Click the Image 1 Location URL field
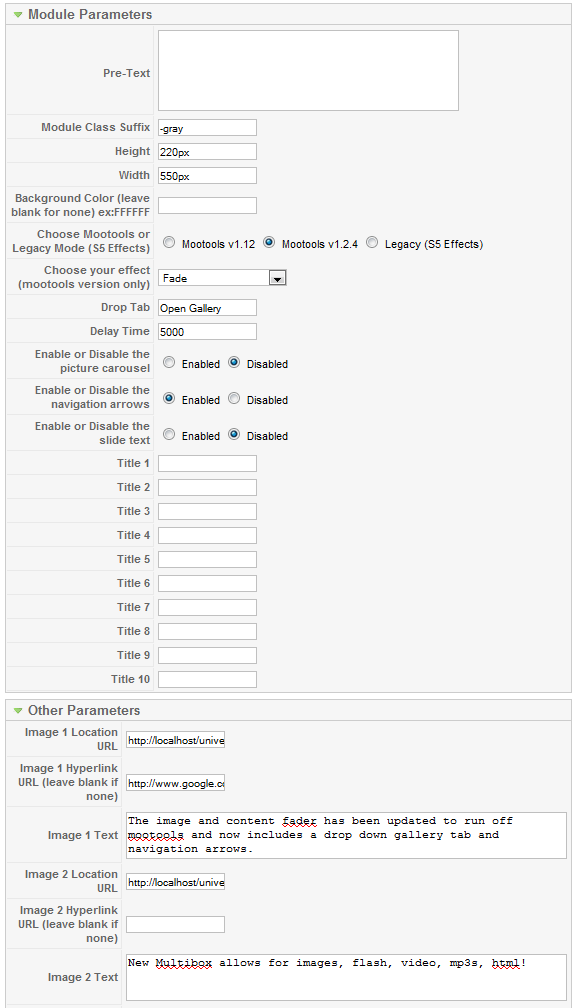Viewport: 576px width, 1008px height. [x=176, y=741]
